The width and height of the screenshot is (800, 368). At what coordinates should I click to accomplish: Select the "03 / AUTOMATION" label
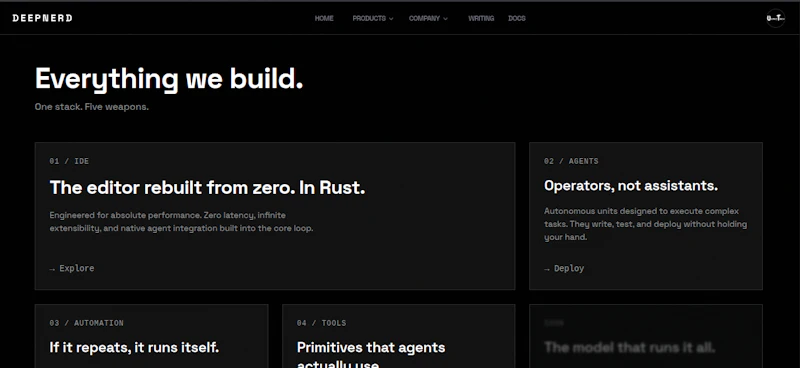pyautogui.click(x=86, y=323)
